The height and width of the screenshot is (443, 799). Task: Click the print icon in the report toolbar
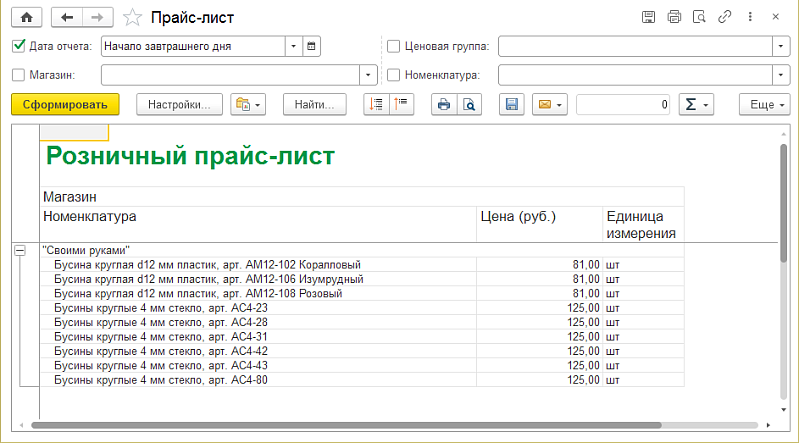tap(444, 104)
